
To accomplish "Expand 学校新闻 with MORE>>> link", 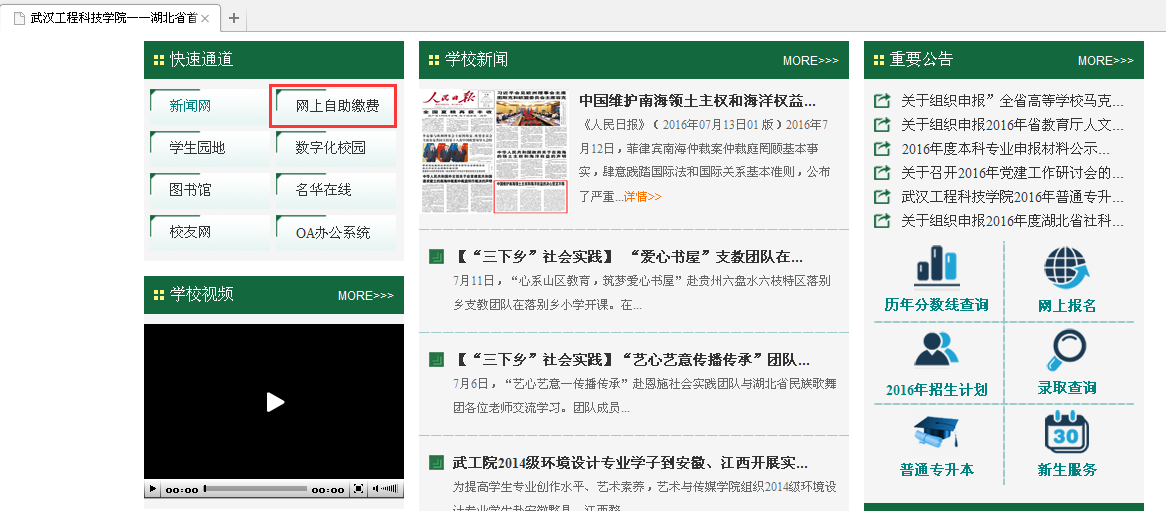I will (x=810, y=61).
